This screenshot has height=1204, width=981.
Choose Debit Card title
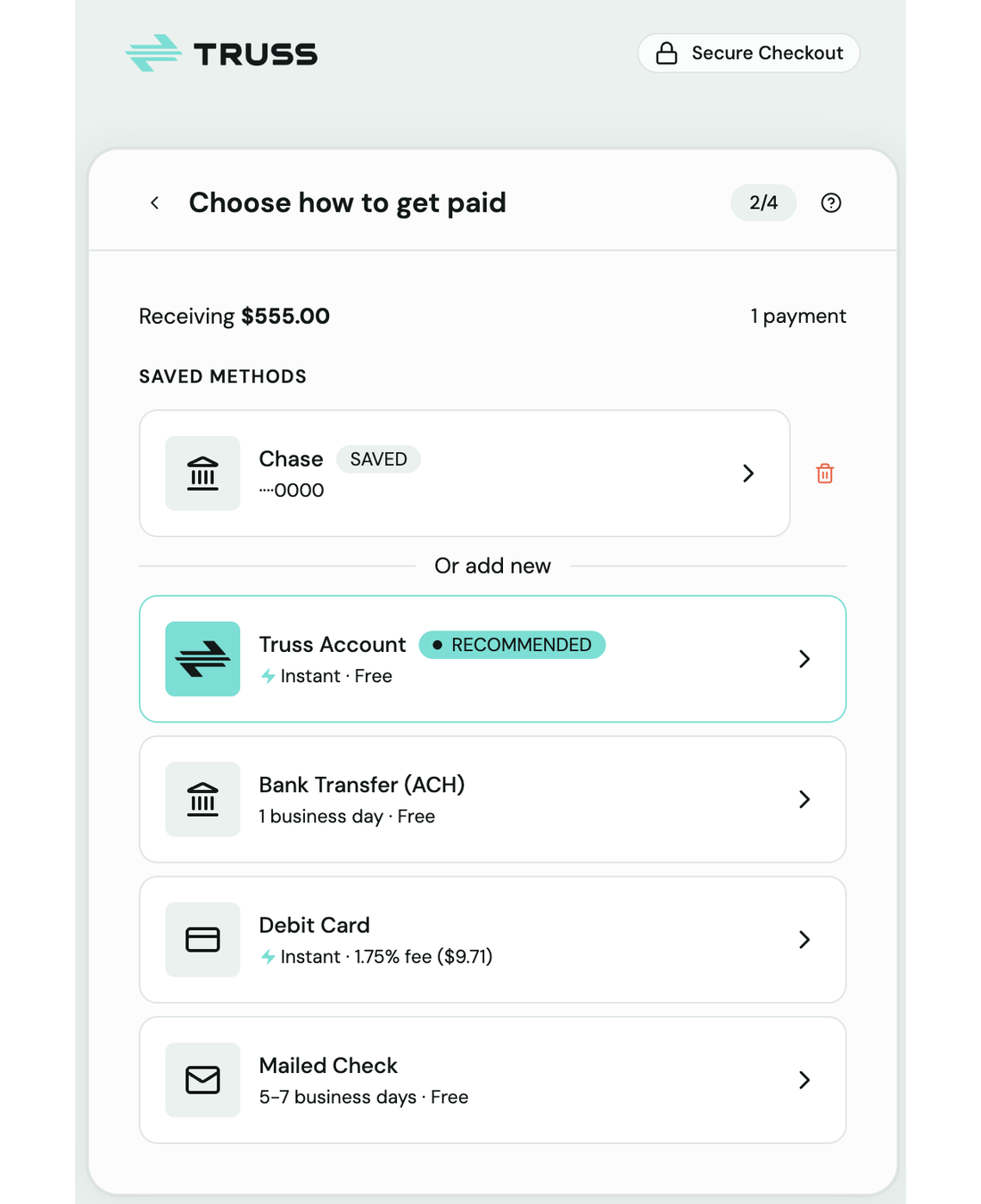314,926
